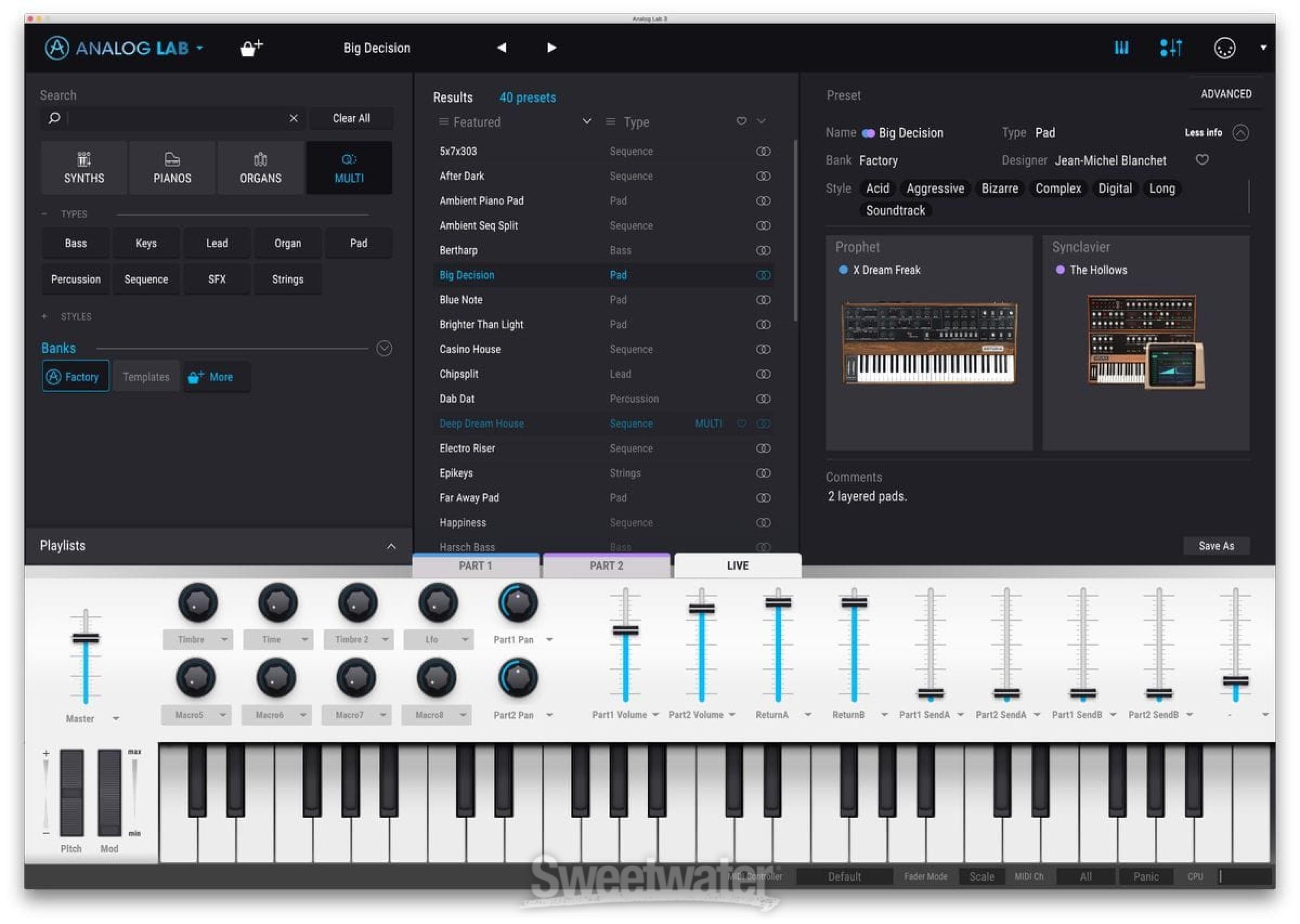The width and height of the screenshot is (1300, 924).
Task: Click multi icon on Chipsplit row
Action: point(764,374)
